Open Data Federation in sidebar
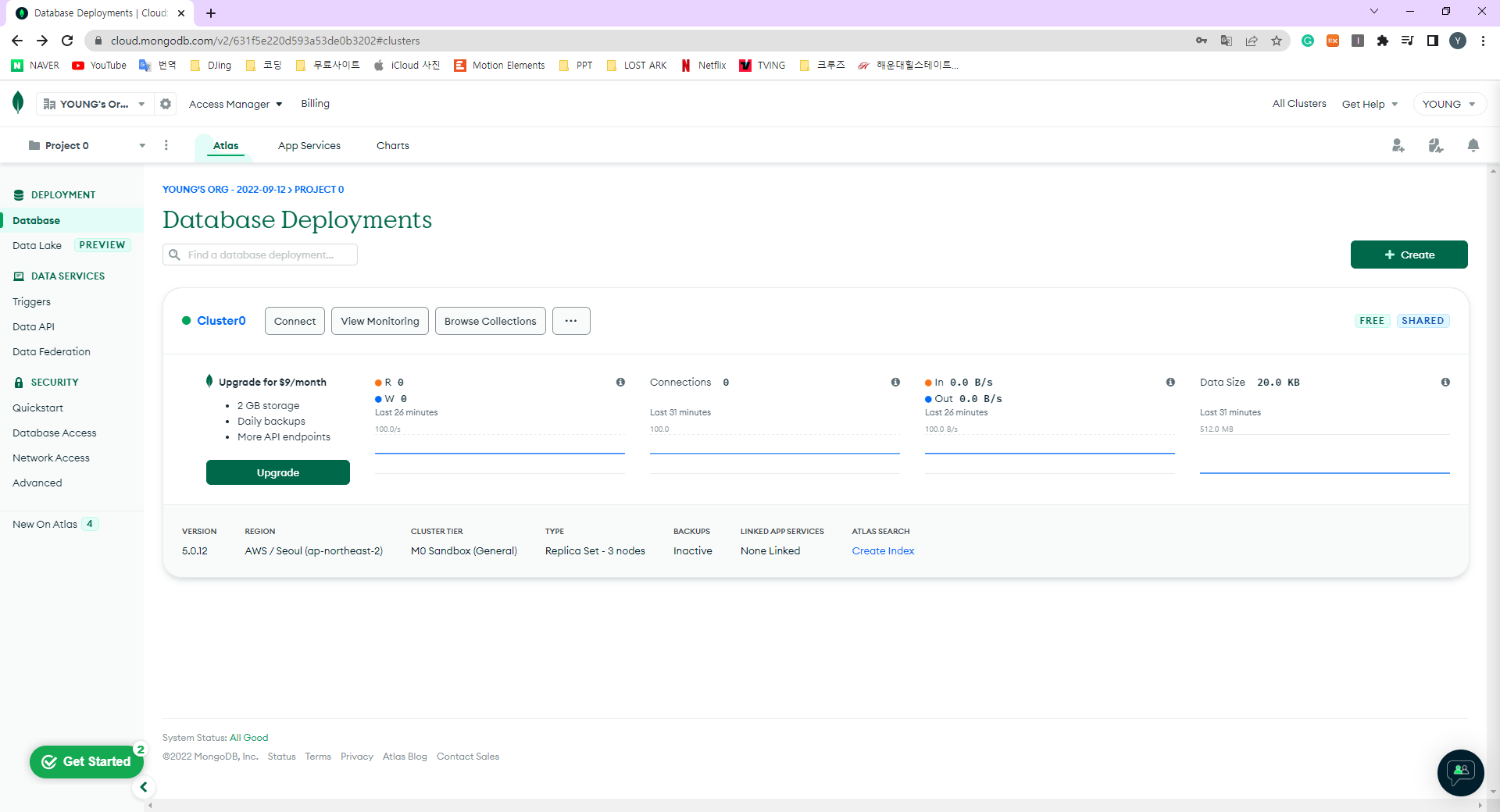This screenshot has width=1500, height=812. 52,351
